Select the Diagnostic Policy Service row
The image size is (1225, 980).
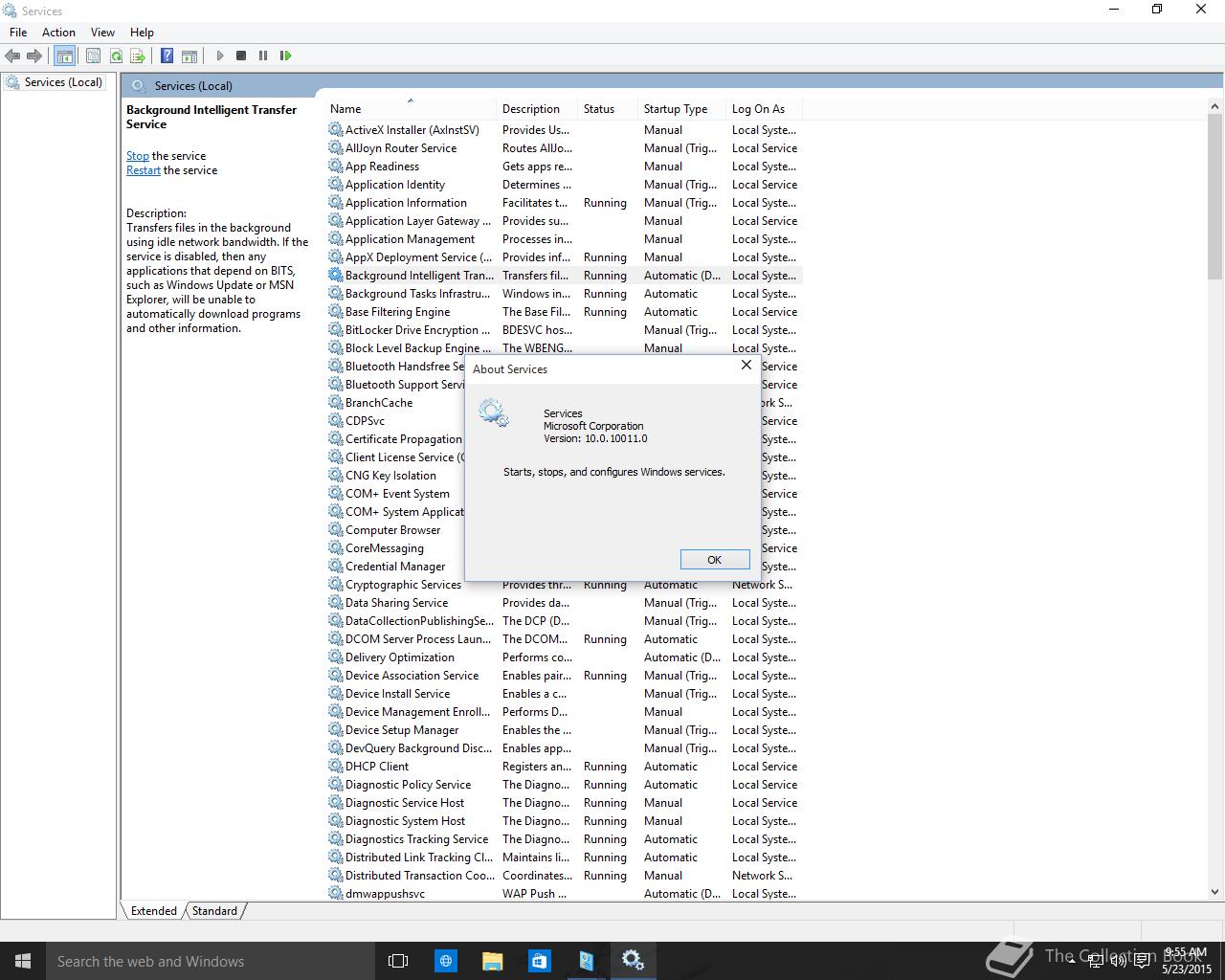[x=564, y=785]
